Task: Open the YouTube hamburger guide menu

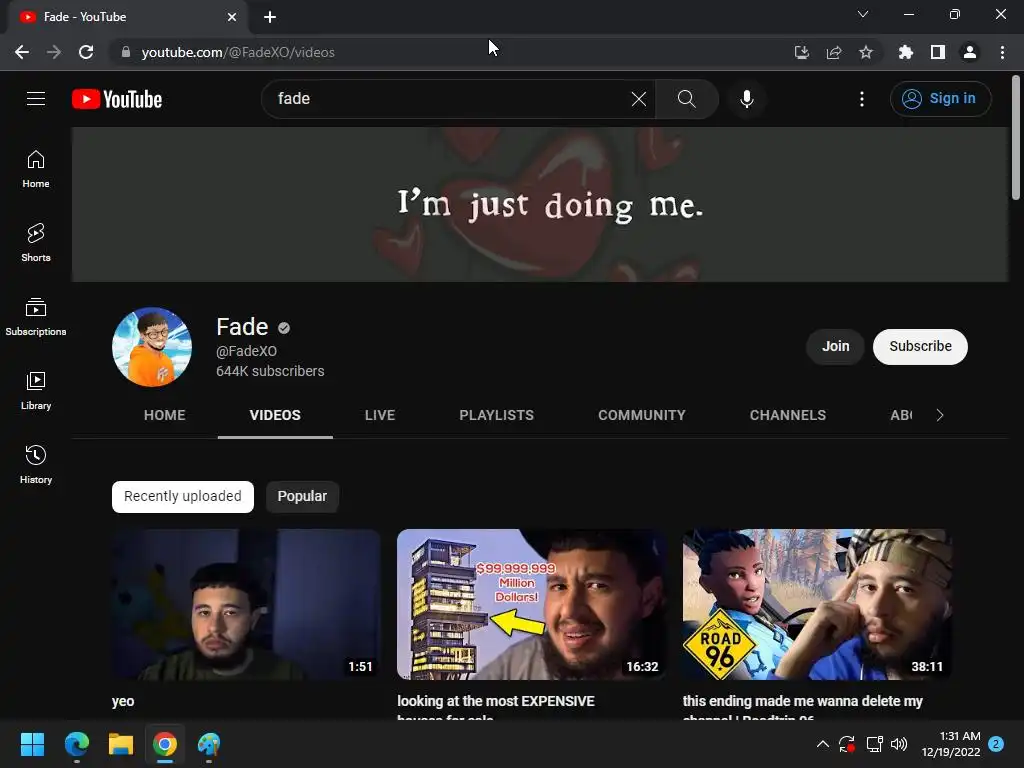Action: point(36,99)
